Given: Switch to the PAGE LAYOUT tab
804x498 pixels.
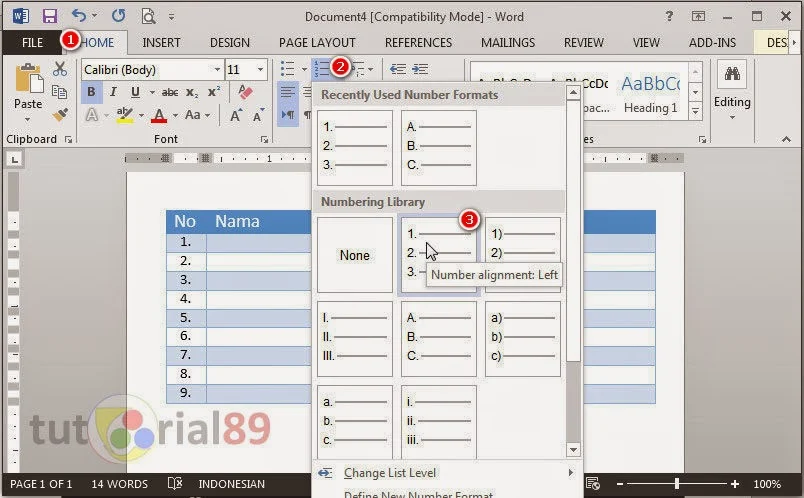Looking at the screenshot, I should click(x=317, y=43).
